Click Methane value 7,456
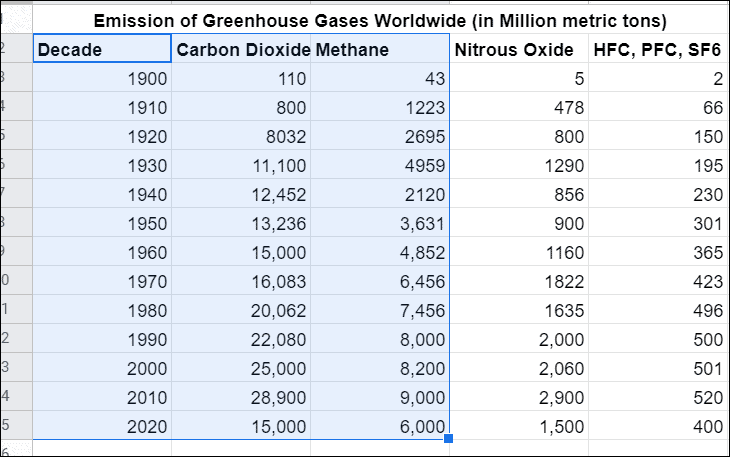Viewport: 730px width, 457px height. point(380,309)
